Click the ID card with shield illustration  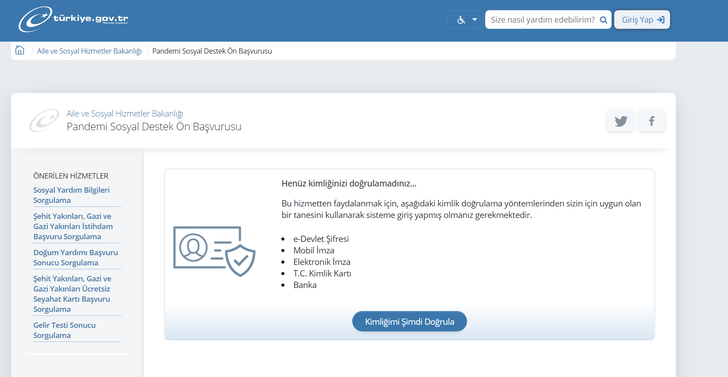(x=214, y=251)
